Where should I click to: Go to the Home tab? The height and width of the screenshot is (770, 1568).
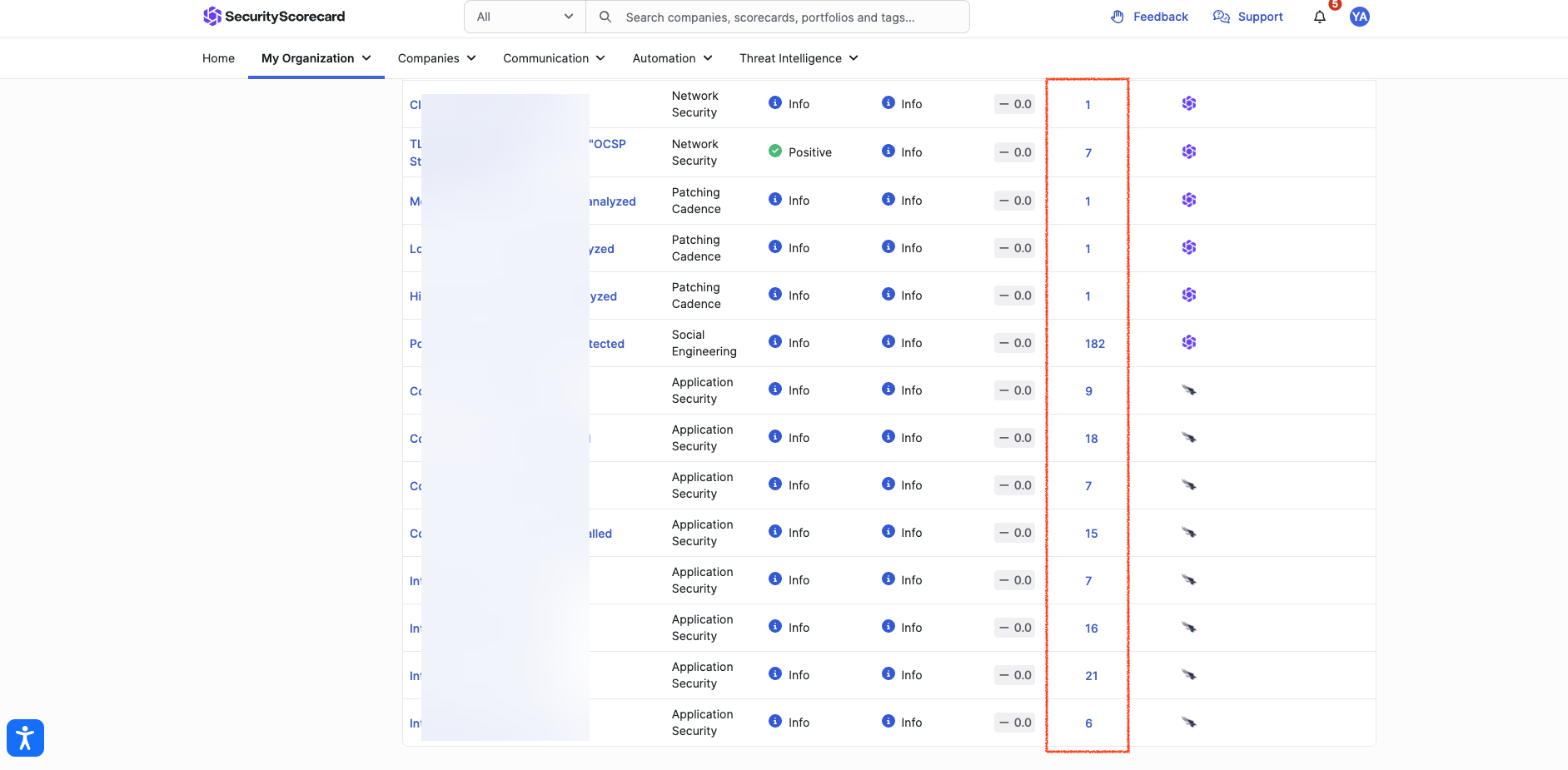click(218, 58)
